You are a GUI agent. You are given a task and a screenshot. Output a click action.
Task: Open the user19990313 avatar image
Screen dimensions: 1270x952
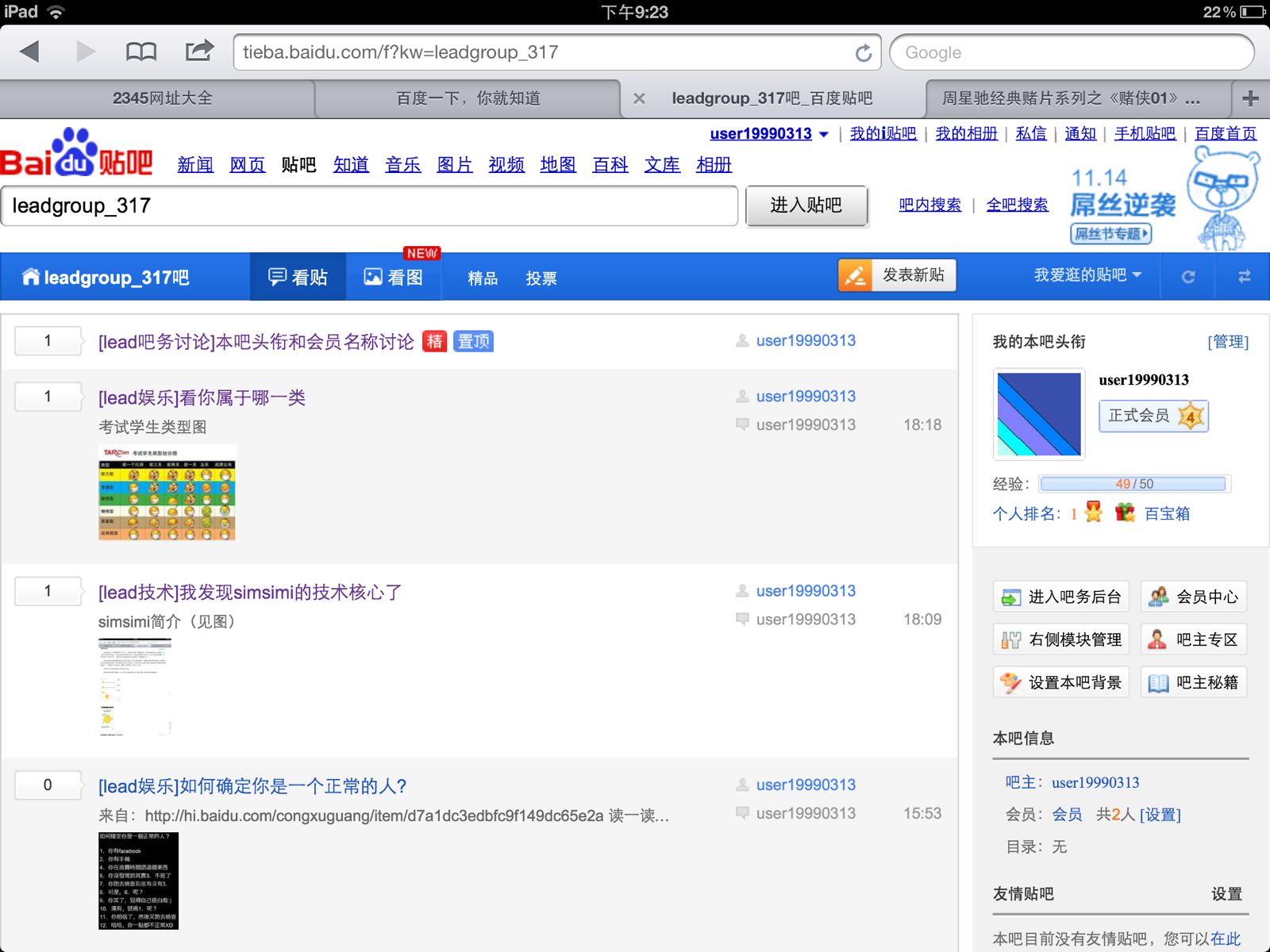tap(1039, 413)
